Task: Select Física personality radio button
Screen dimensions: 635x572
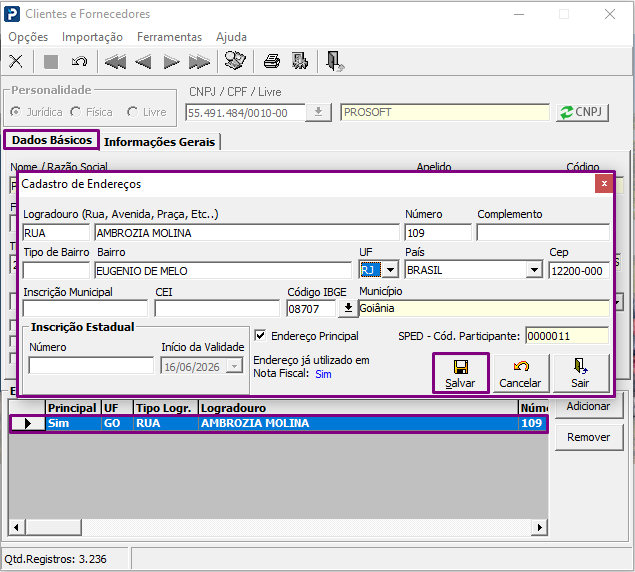Action: coord(75,111)
